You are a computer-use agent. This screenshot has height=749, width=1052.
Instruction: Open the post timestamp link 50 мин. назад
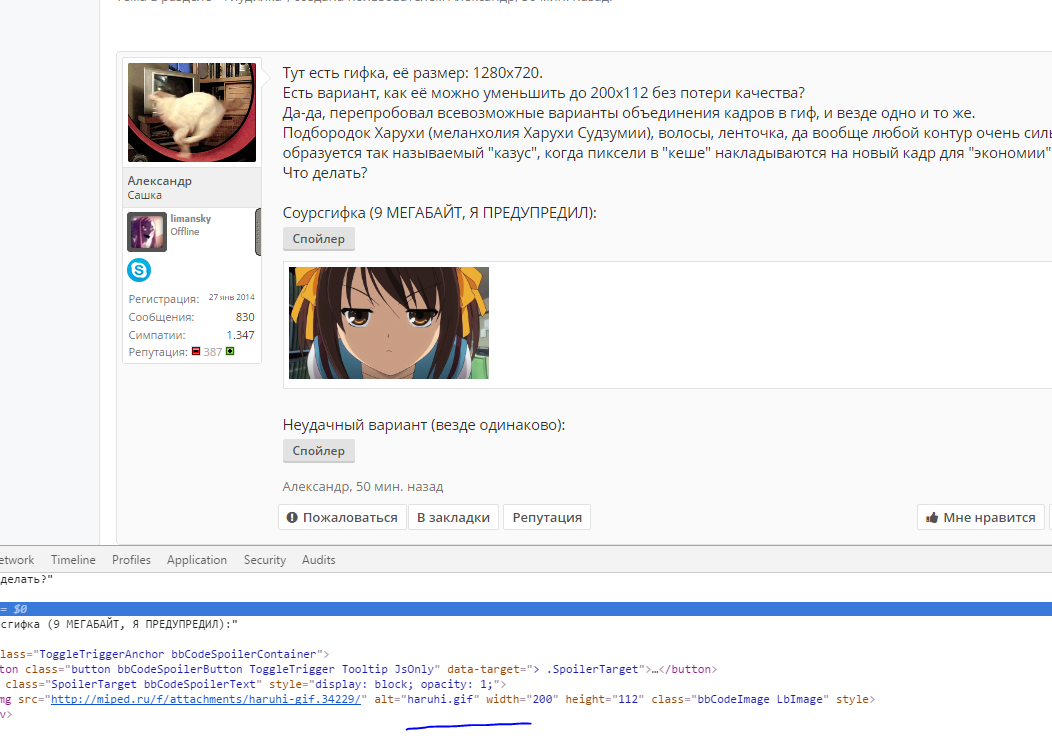point(400,487)
